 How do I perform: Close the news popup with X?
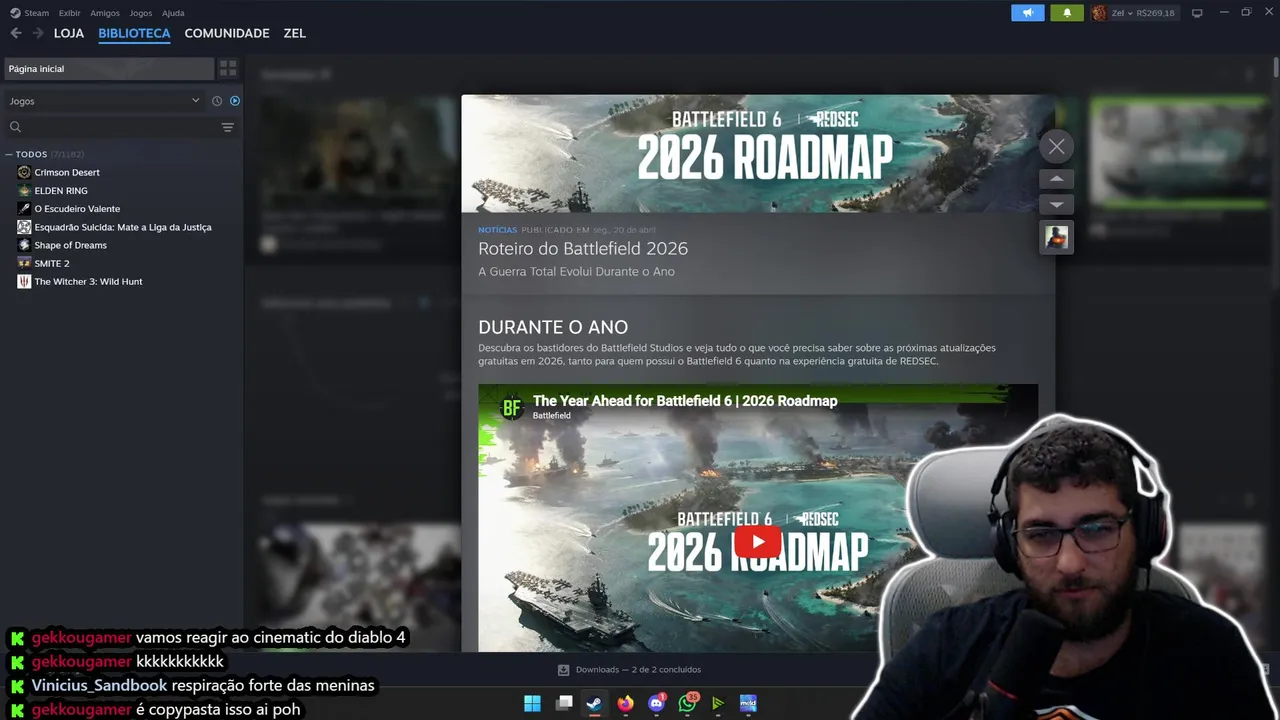[1056, 146]
